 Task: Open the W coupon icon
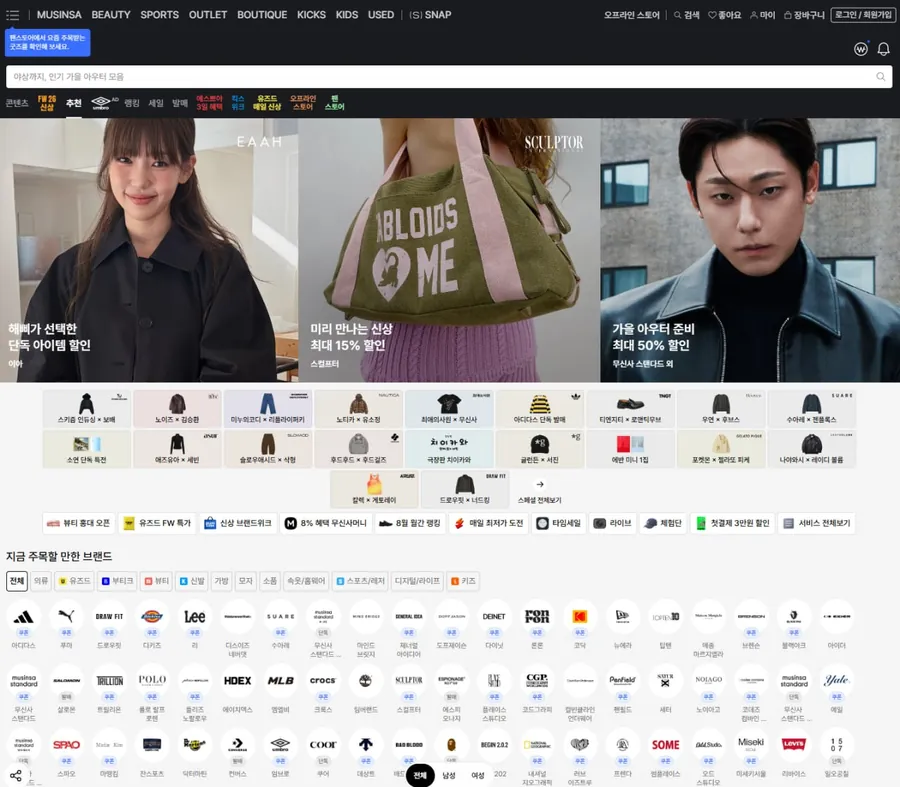[x=860, y=49]
